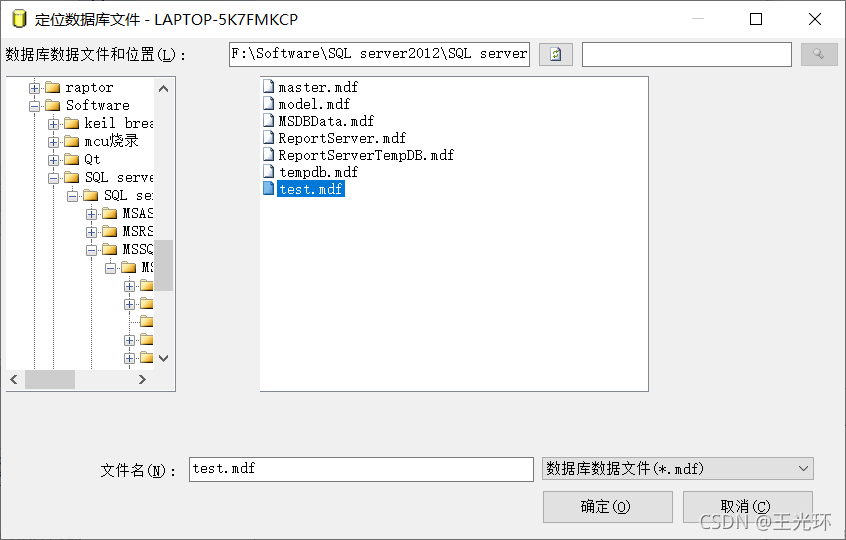Click the tree vertical scrollbar thumb
The height and width of the screenshot is (540, 846).
click(163, 265)
